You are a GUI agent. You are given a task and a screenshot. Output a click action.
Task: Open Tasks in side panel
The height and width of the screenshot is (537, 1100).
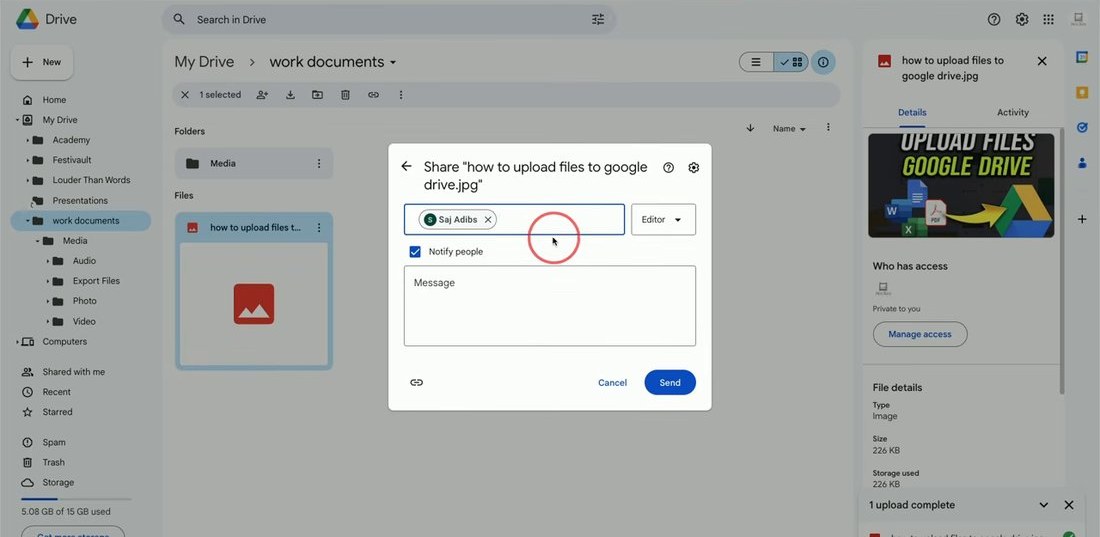click(x=1082, y=128)
